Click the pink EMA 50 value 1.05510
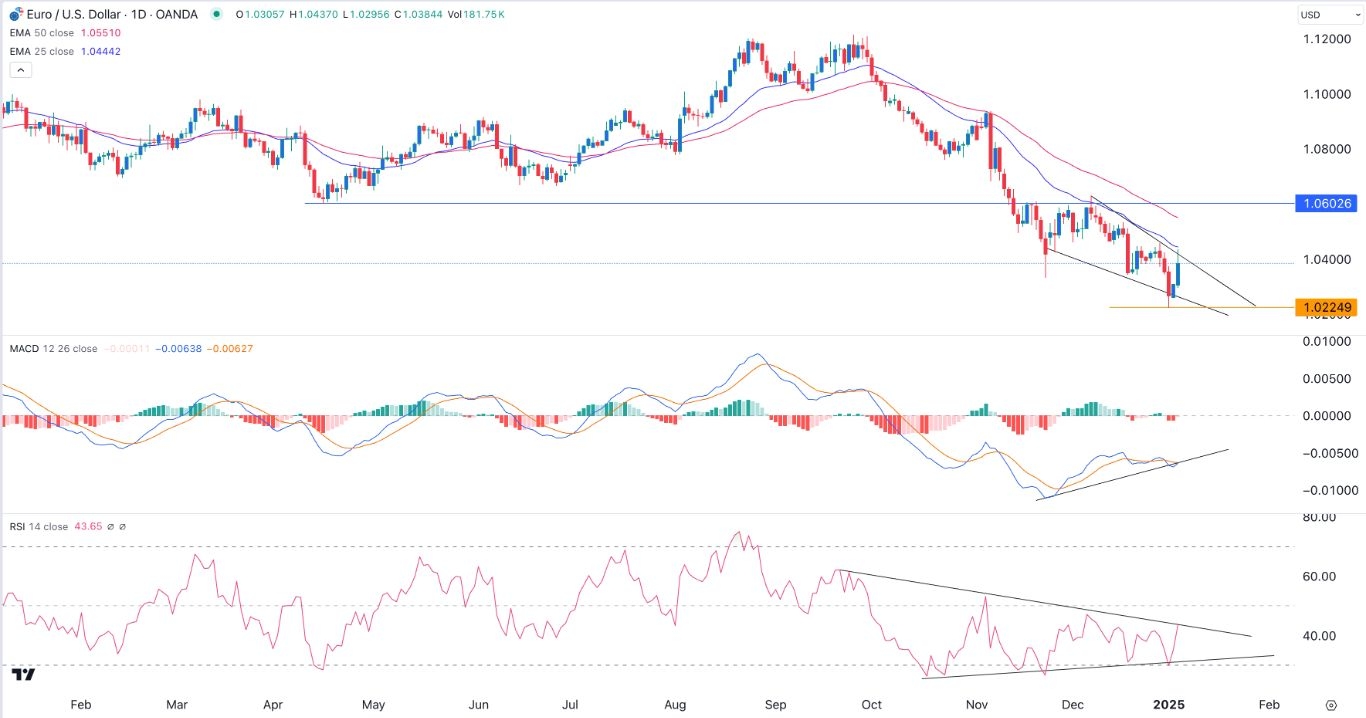The image size is (1366, 718). coord(100,33)
